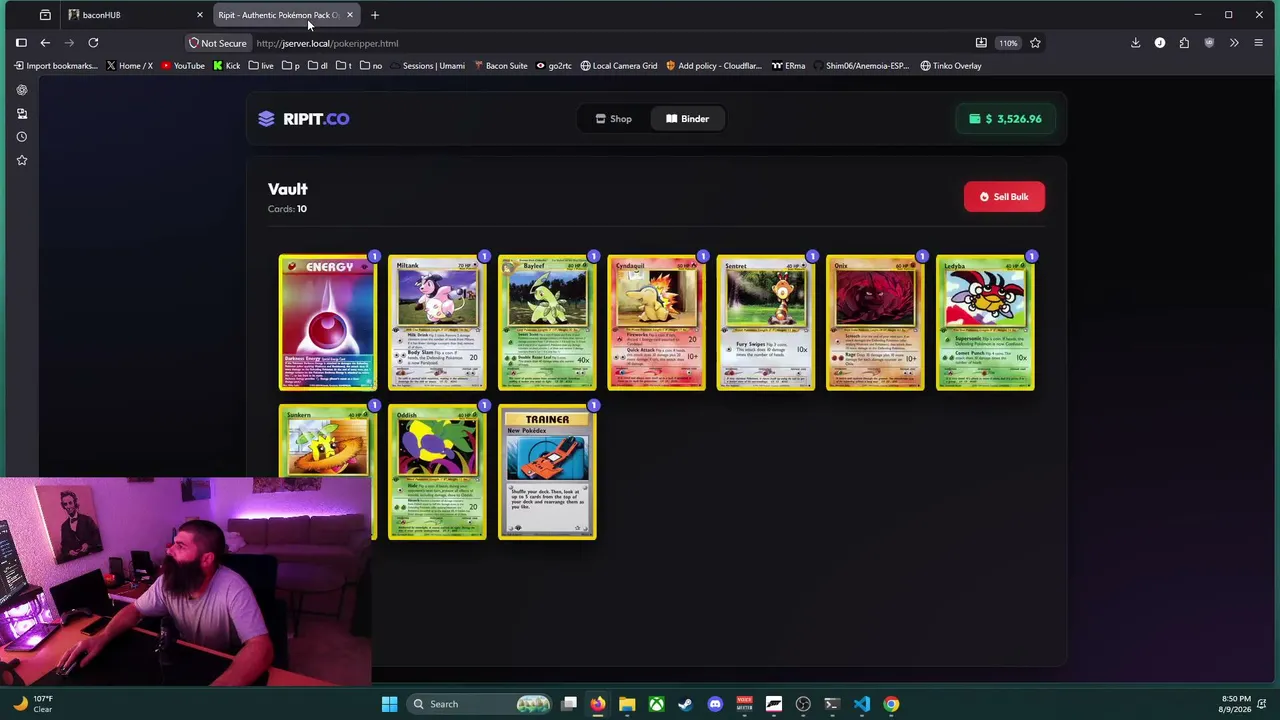1280x720 pixels.
Task: Open the Kick bookmark
Action: (x=226, y=66)
